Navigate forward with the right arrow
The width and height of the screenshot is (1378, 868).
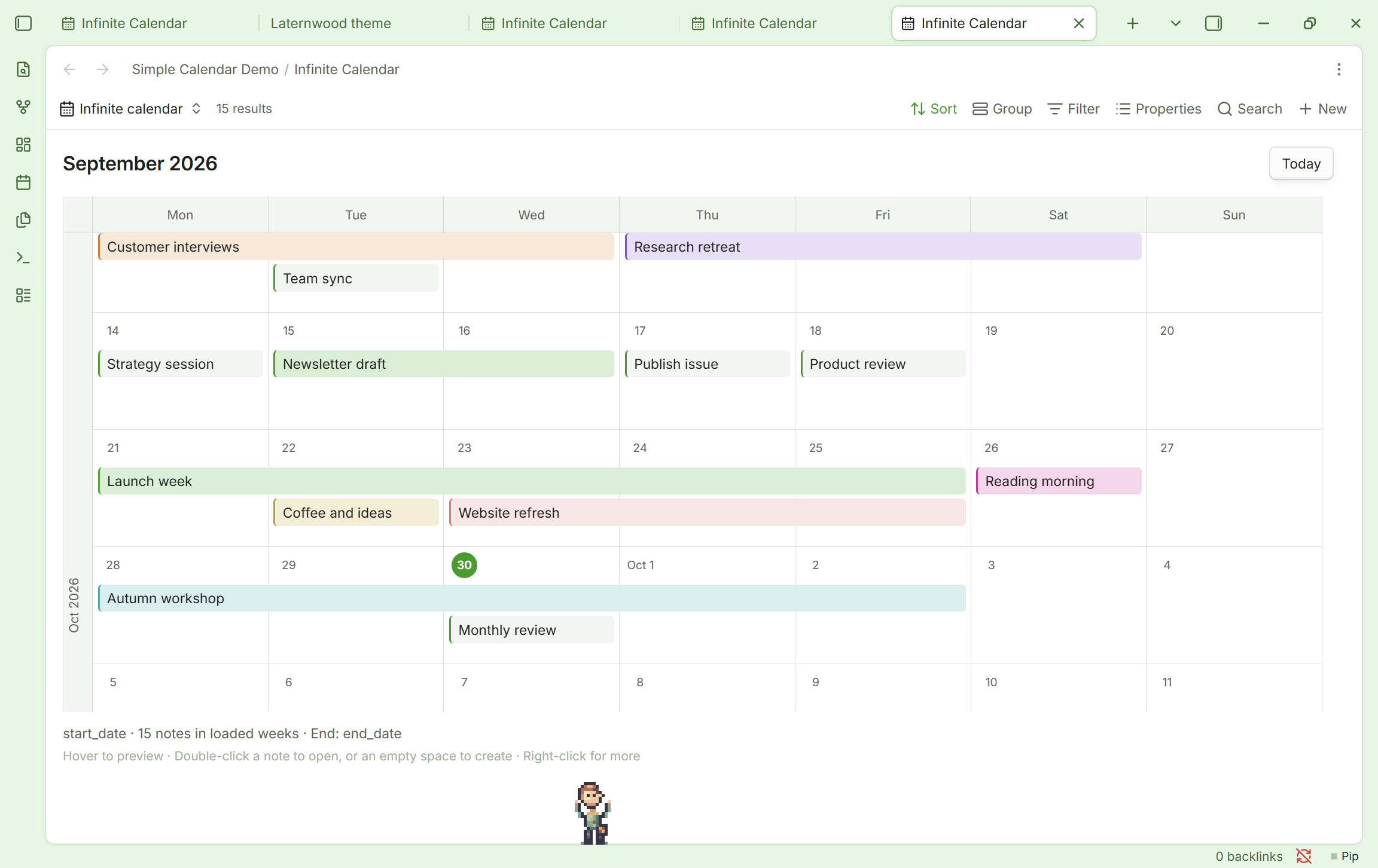coord(103,69)
